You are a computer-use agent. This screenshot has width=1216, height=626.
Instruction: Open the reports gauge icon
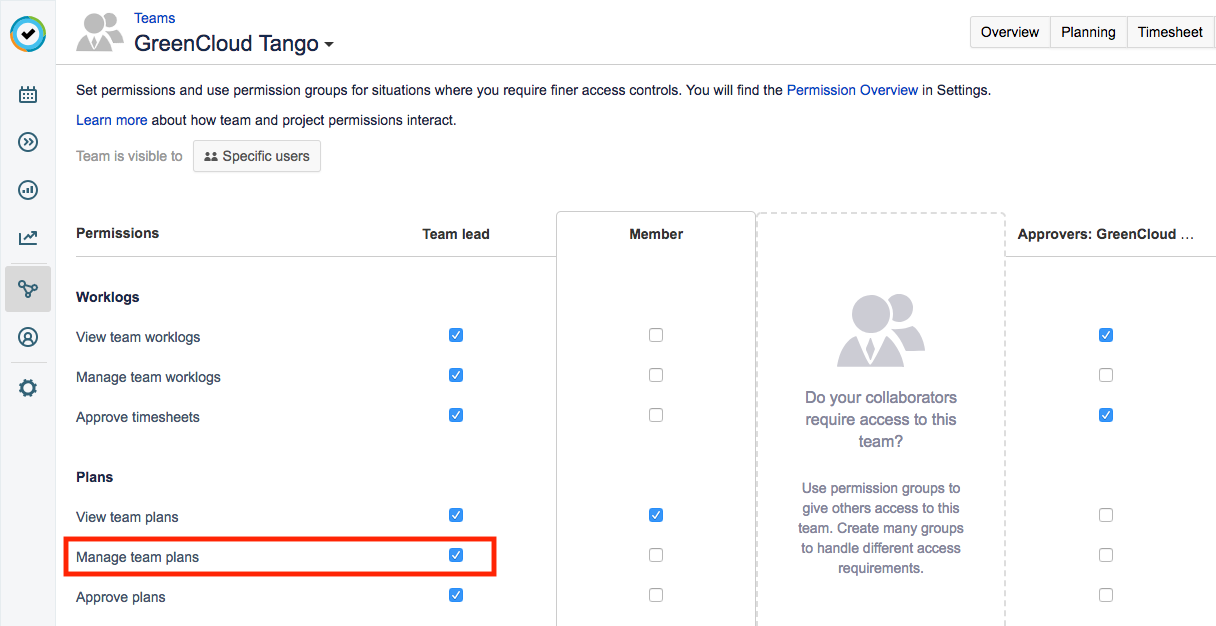click(27, 190)
